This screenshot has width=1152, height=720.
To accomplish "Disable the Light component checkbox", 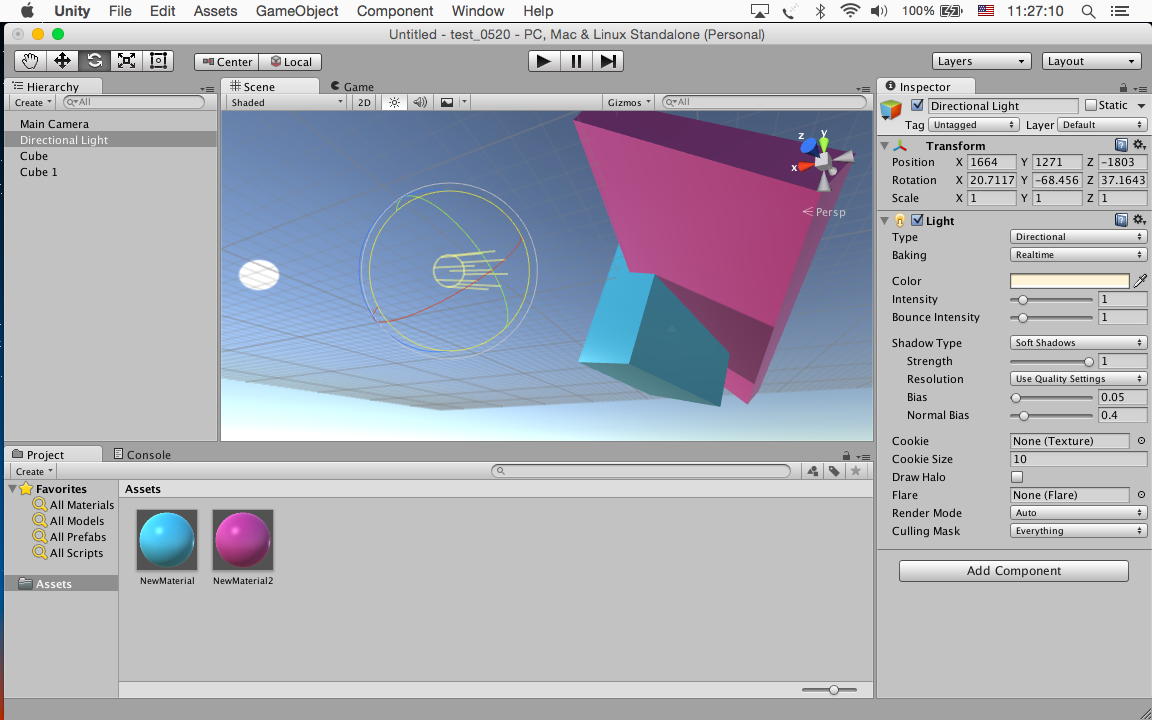I will (917, 220).
